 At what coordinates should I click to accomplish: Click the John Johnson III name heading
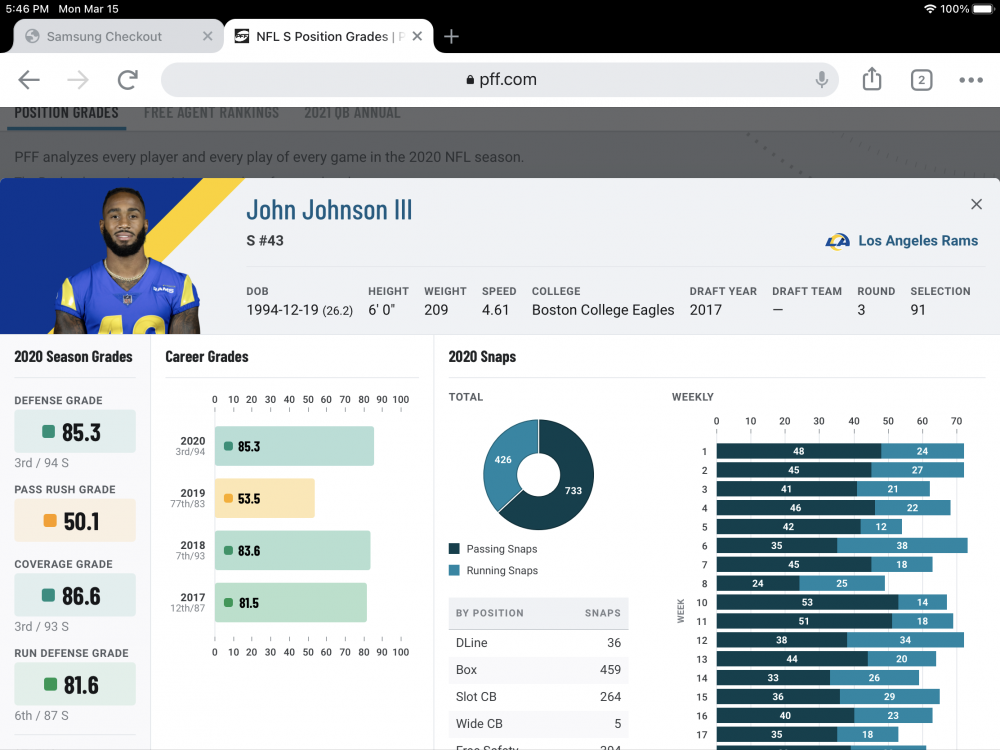329,210
